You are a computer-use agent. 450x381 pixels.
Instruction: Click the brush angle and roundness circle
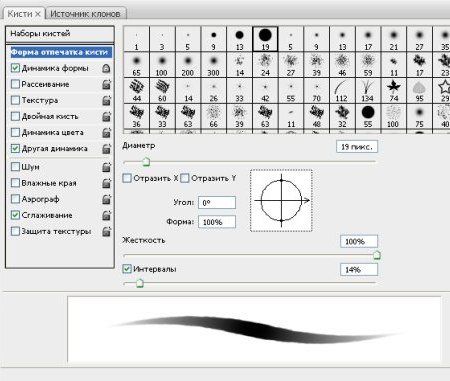[x=281, y=200]
